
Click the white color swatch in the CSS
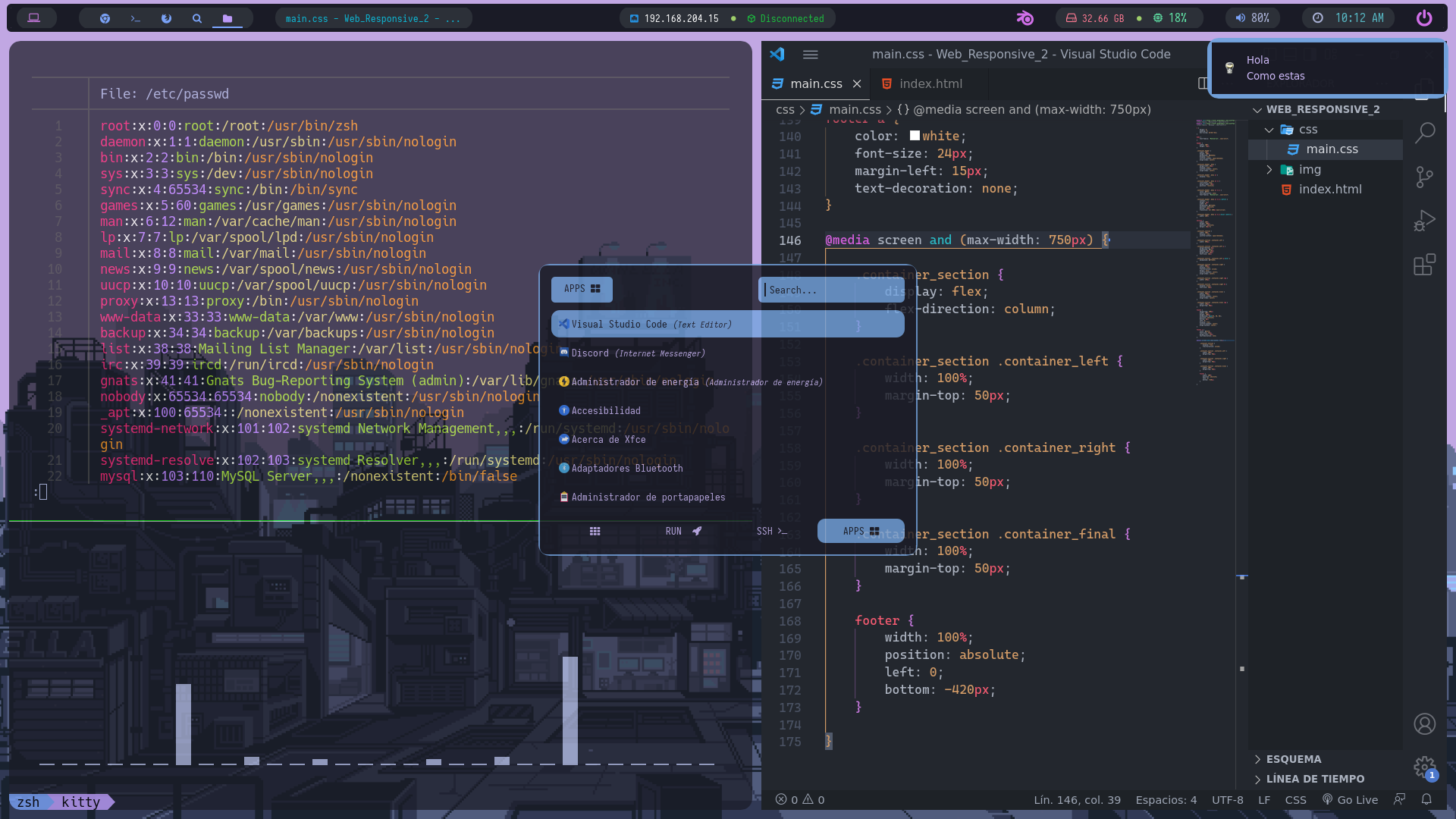[915, 136]
